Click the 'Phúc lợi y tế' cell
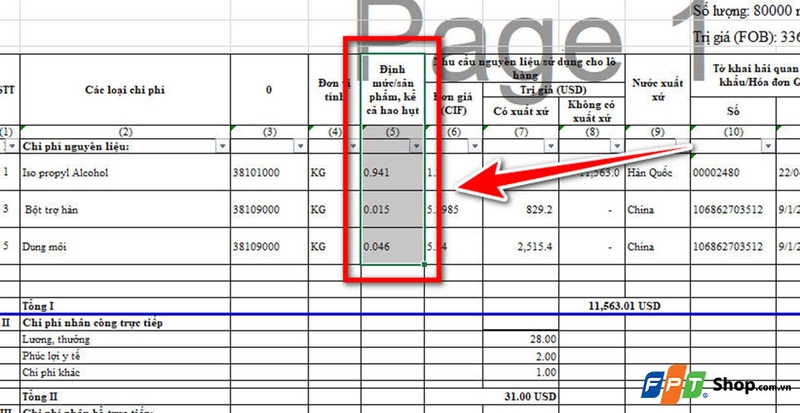This screenshot has width=800, height=413. pyautogui.click(x=125, y=356)
